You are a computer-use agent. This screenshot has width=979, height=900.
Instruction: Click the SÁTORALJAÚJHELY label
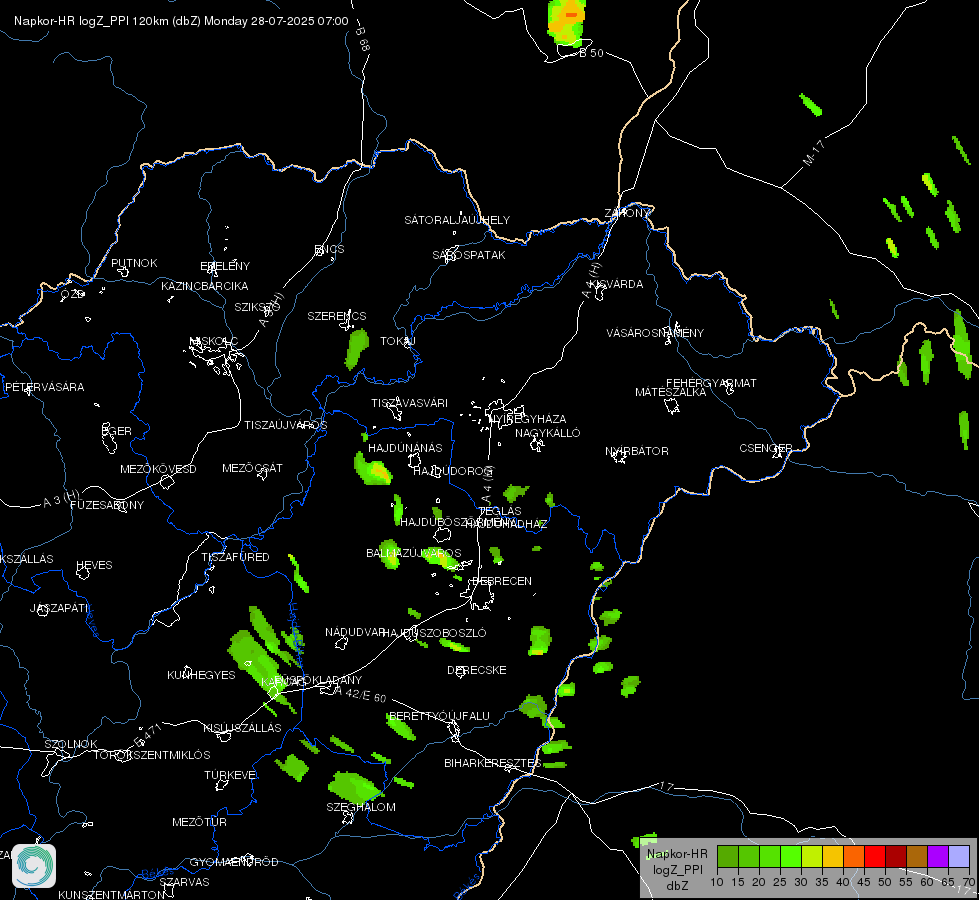pyautogui.click(x=457, y=220)
